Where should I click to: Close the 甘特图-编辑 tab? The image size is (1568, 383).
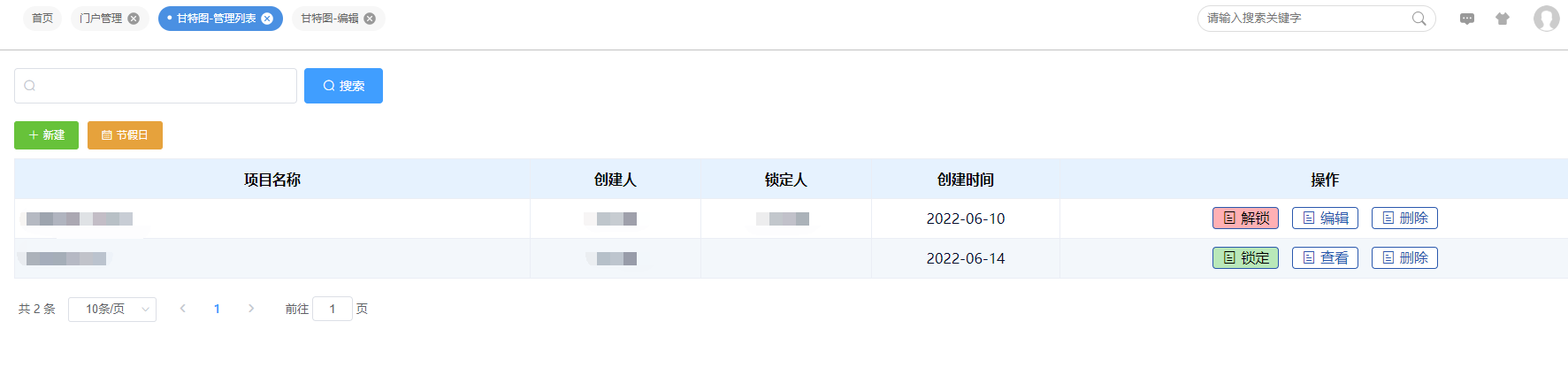pos(370,19)
